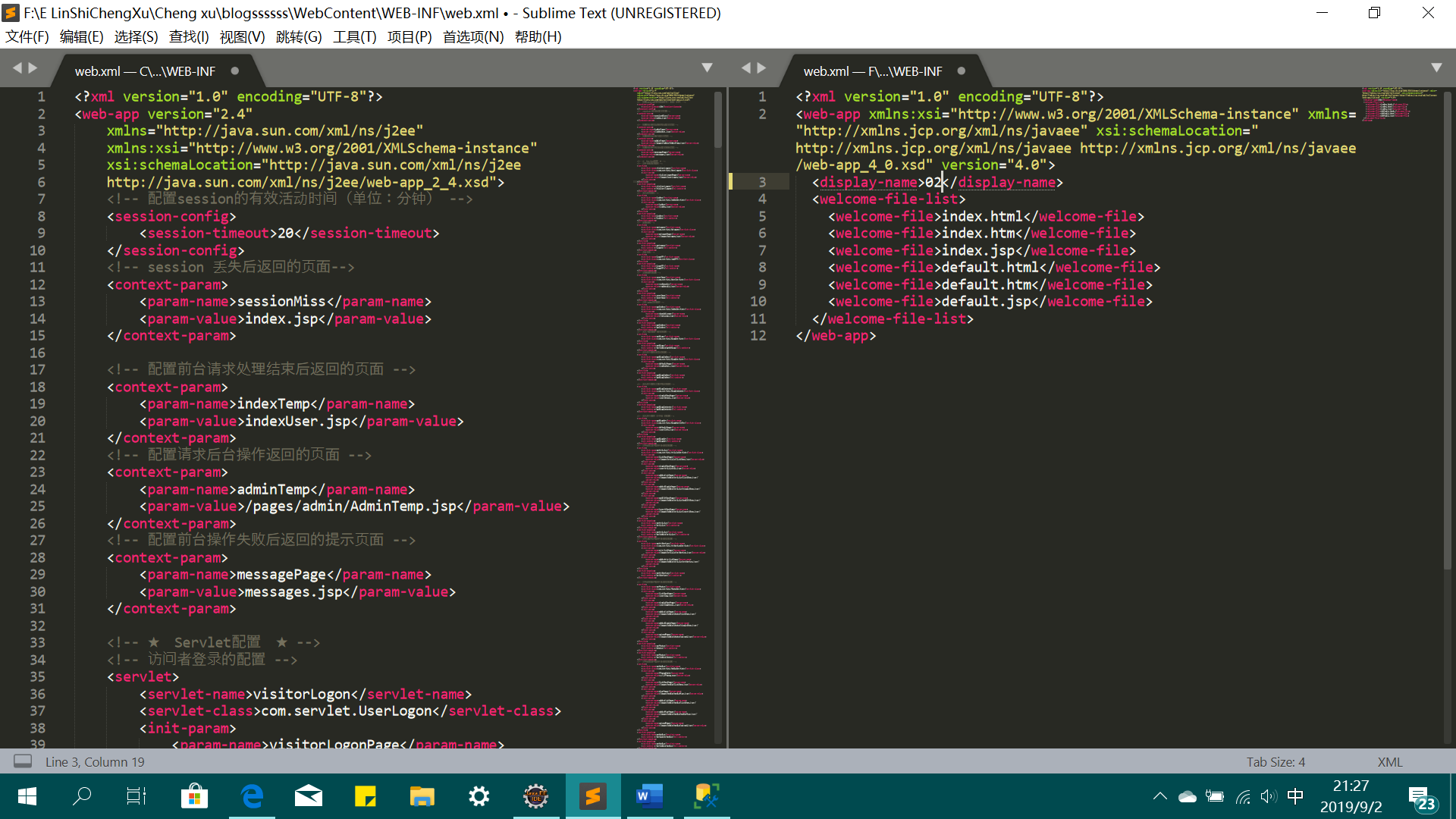Click line number 3 in right gutter
1456x819 pixels.
(x=762, y=182)
